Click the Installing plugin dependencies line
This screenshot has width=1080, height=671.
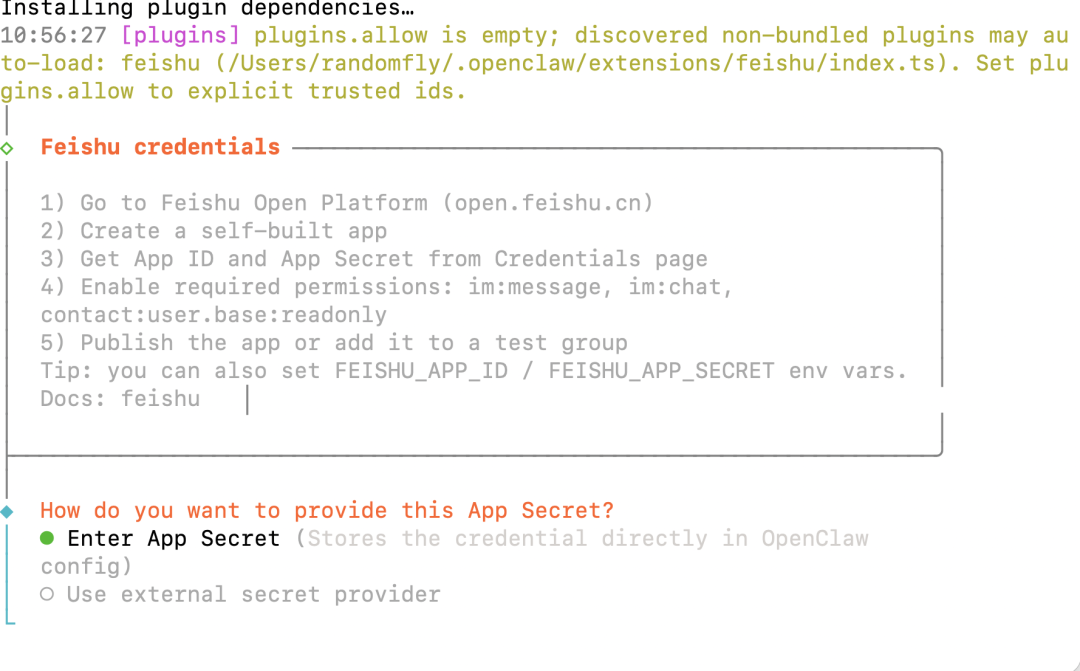[206, 8]
